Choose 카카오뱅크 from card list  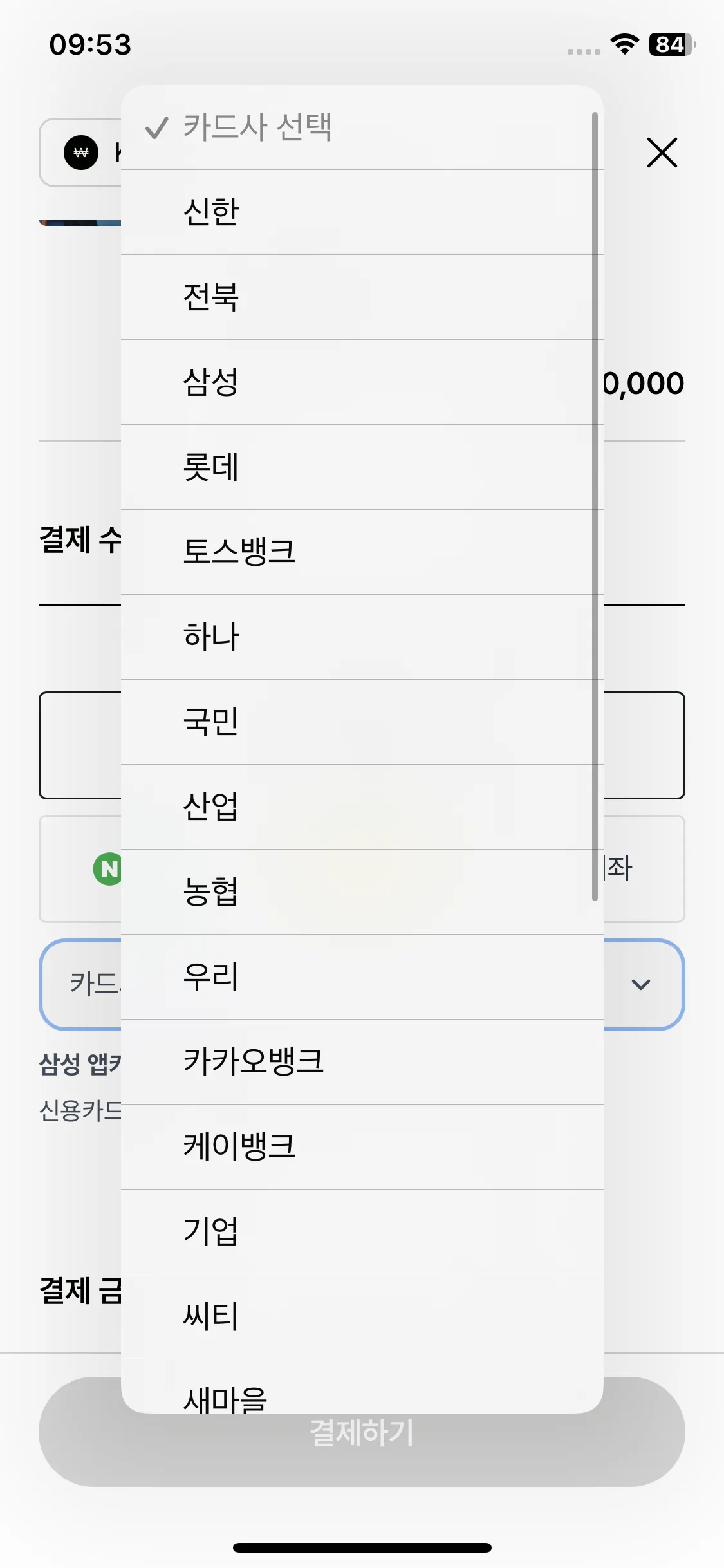coord(362,1062)
